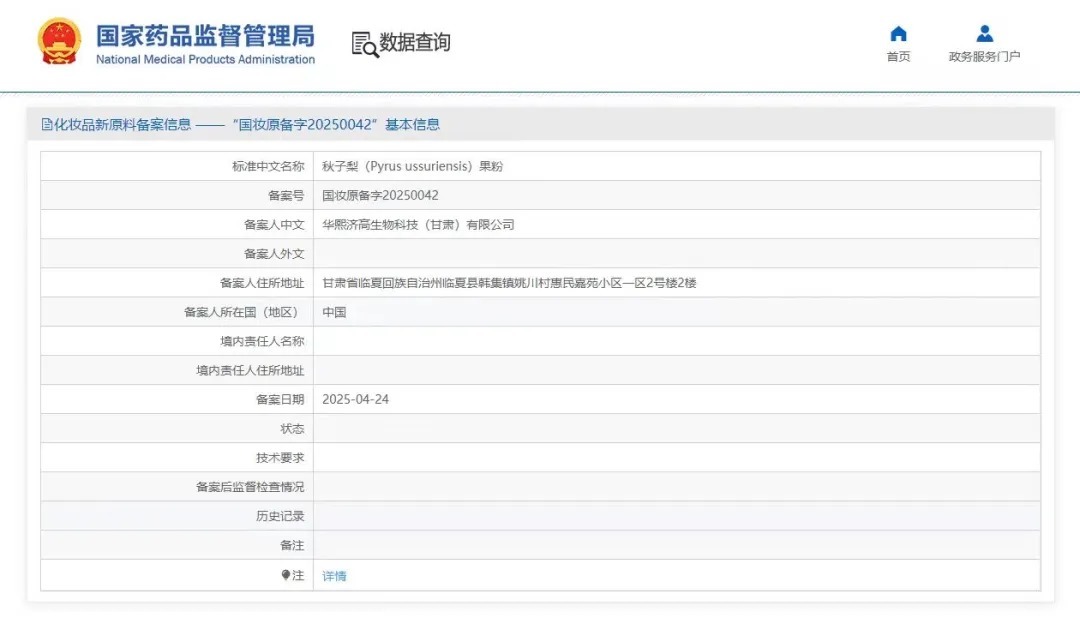Select the date 2025-04-24

point(355,400)
